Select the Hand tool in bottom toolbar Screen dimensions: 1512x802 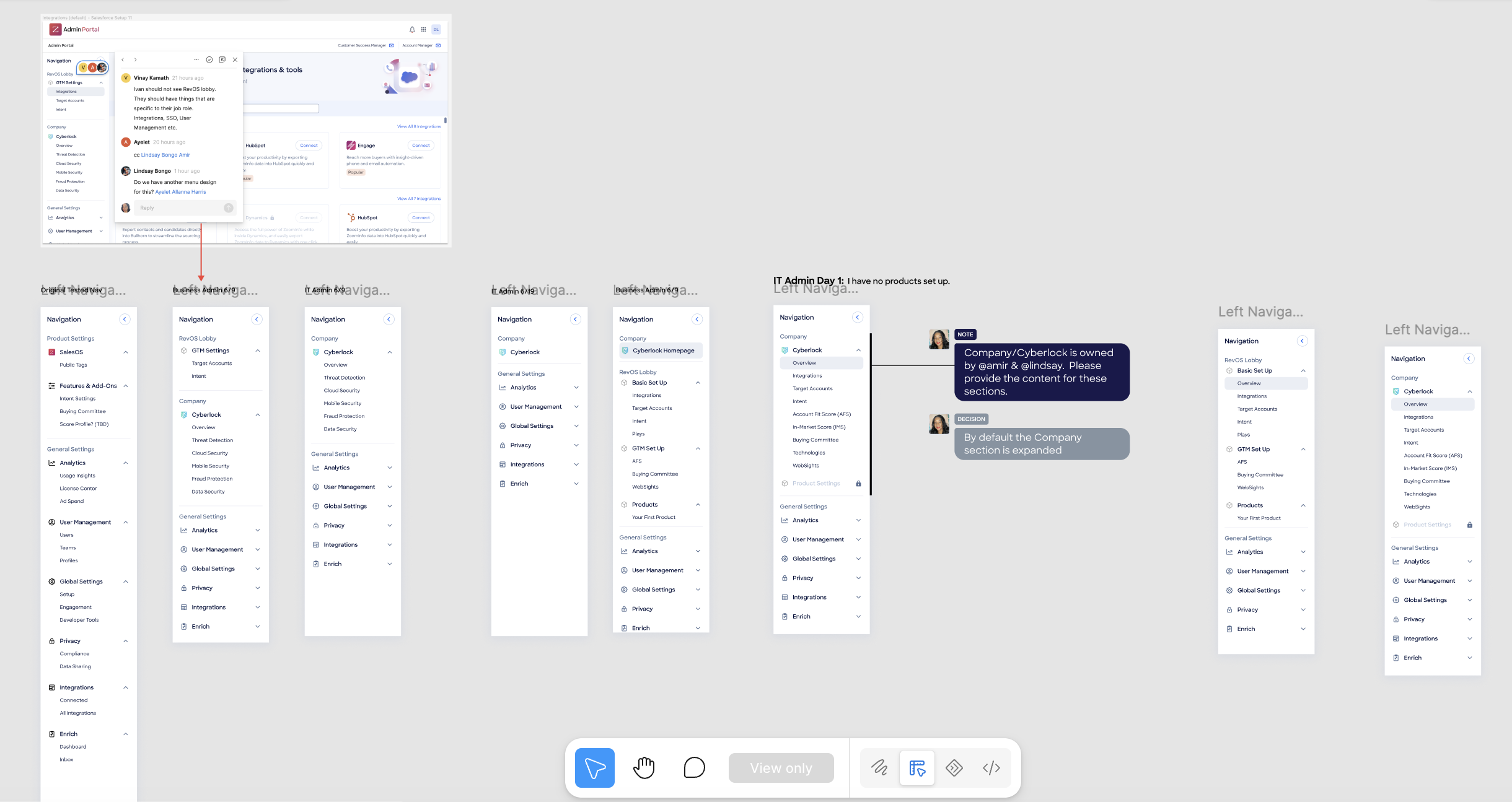point(644,768)
